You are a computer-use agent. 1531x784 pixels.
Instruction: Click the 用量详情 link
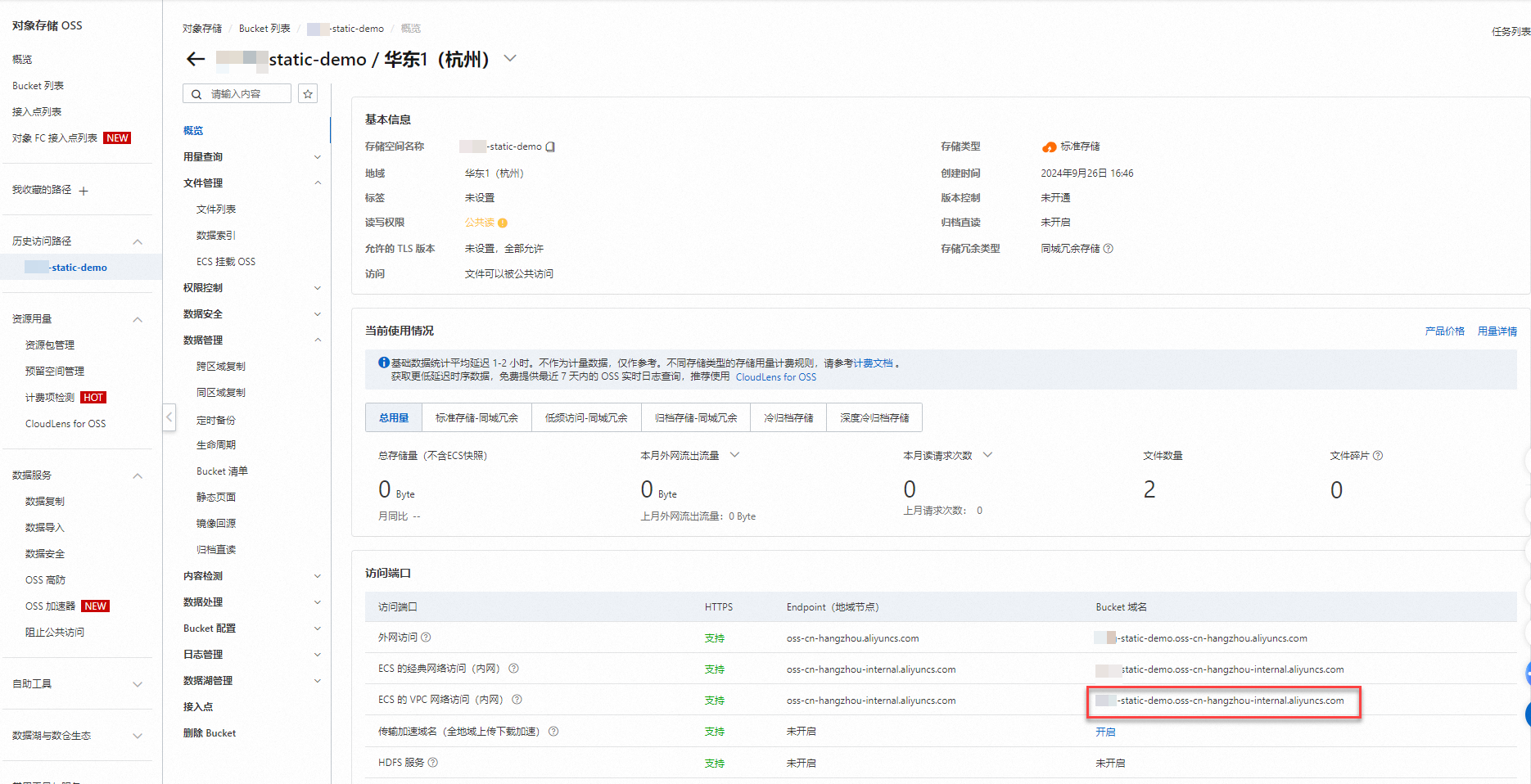point(1497,331)
